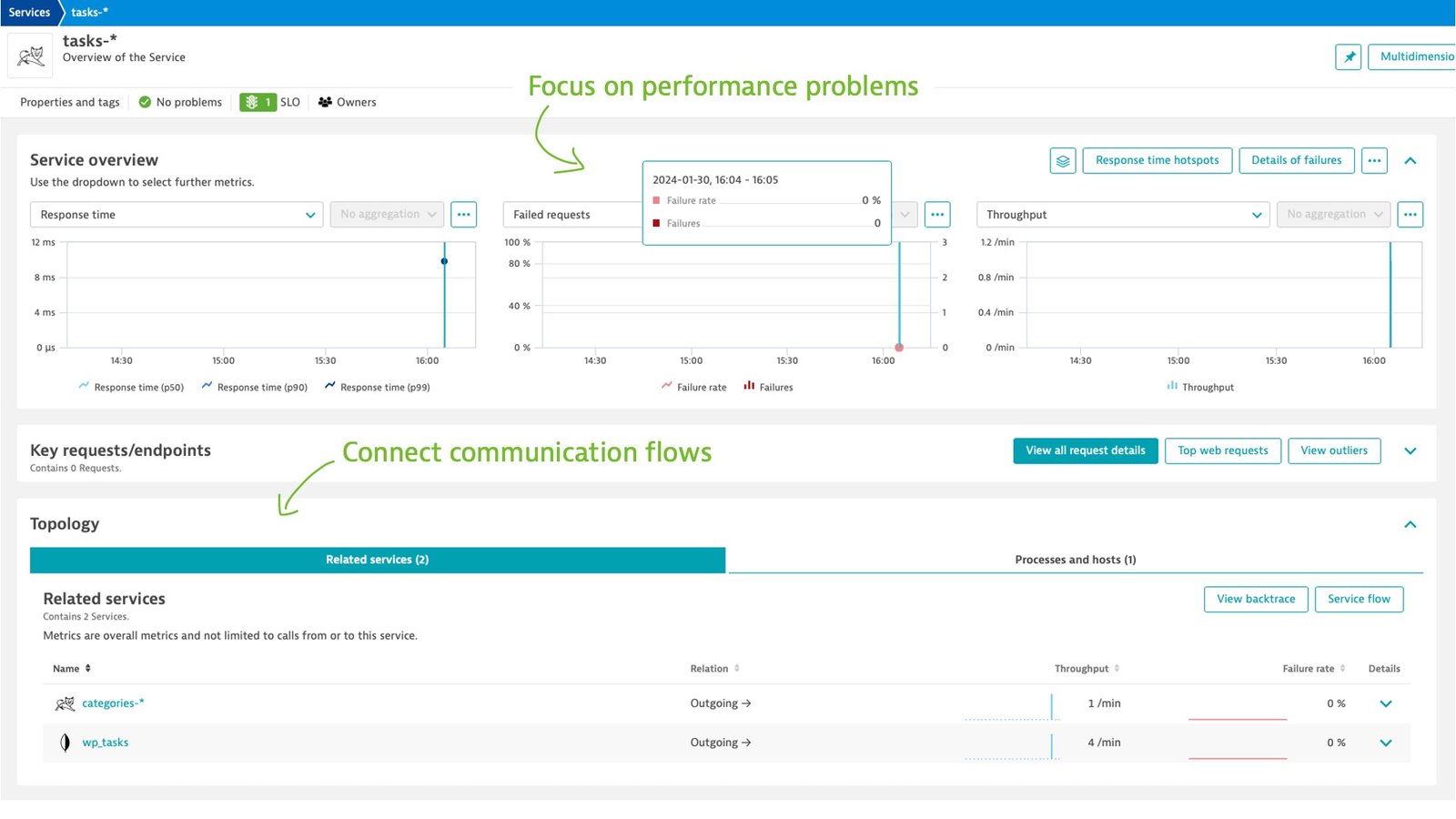Click the 4 /min throughput value
The height and width of the screenshot is (819, 1456).
[x=1104, y=743]
